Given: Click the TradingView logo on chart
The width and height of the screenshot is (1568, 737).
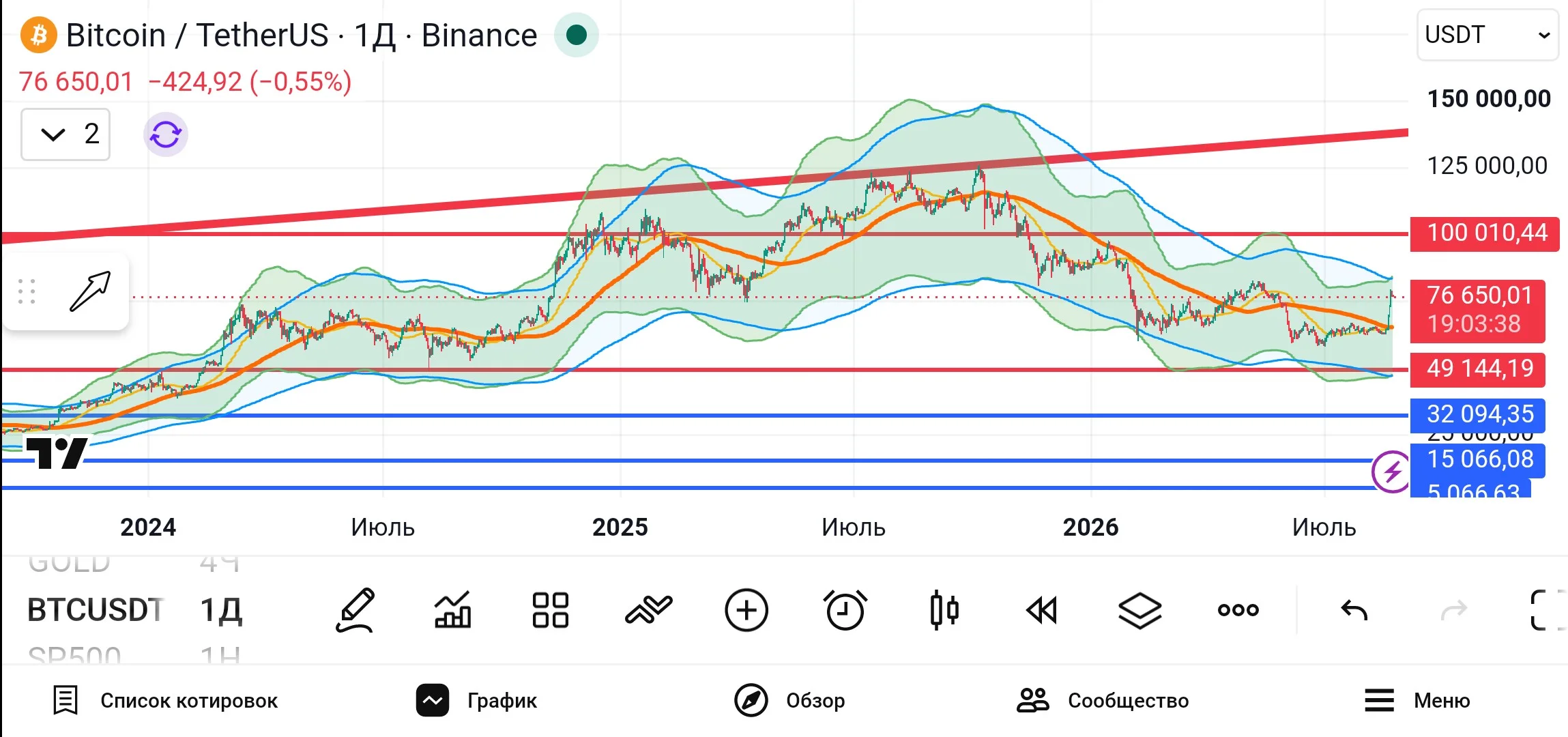Looking at the screenshot, I should (57, 453).
